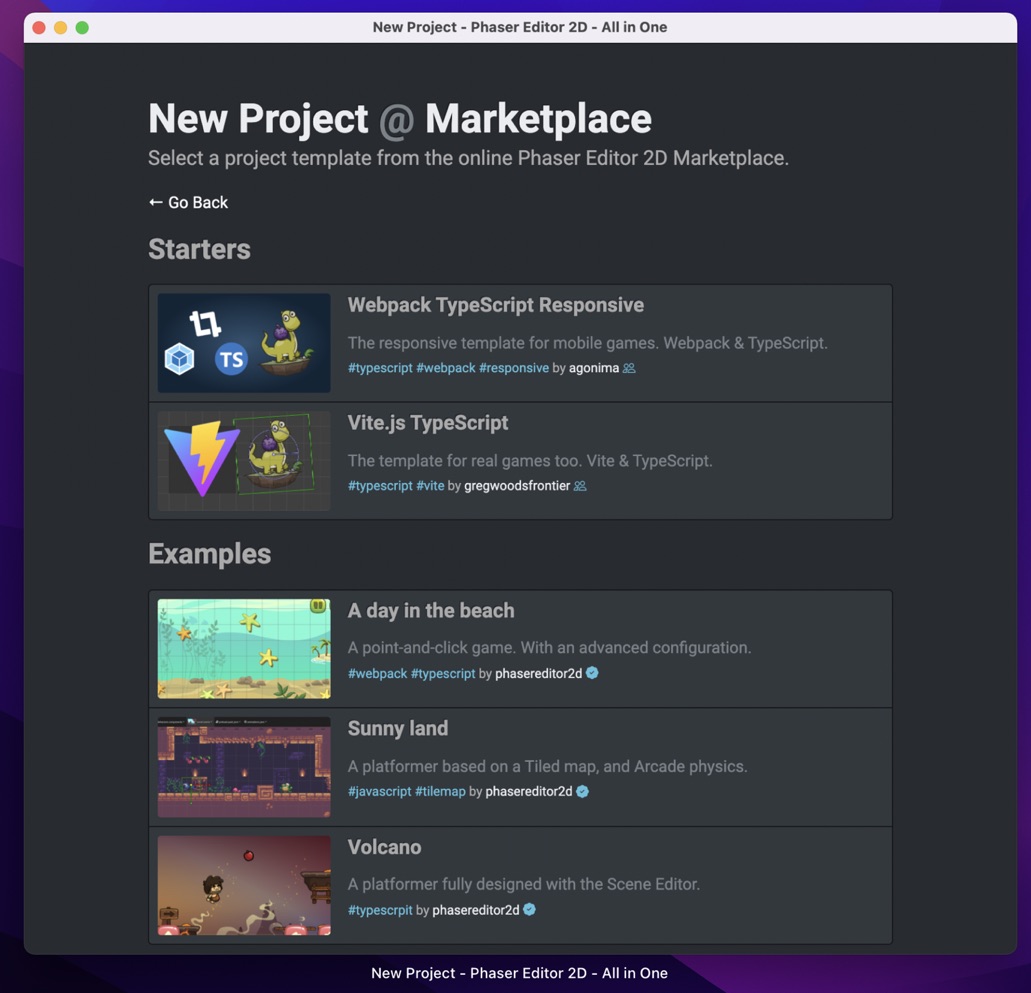Open phasereditor2d author link in Sunny land row

click(529, 792)
